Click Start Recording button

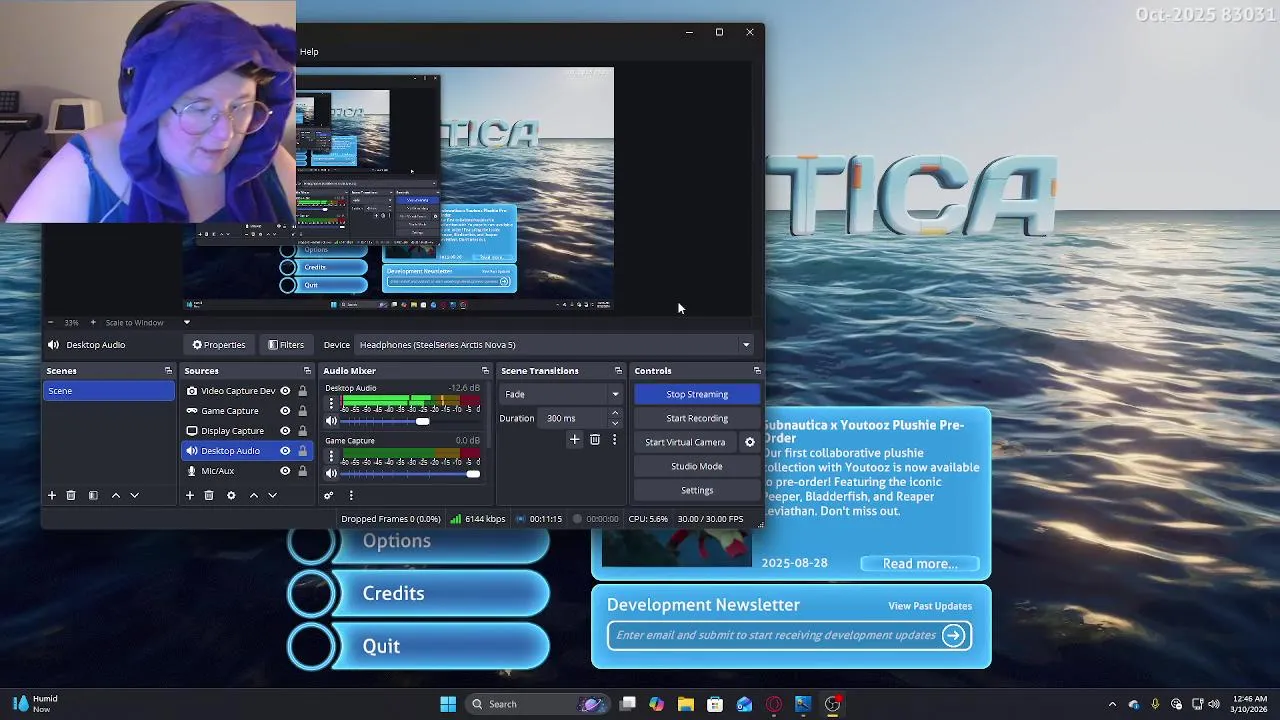[697, 418]
